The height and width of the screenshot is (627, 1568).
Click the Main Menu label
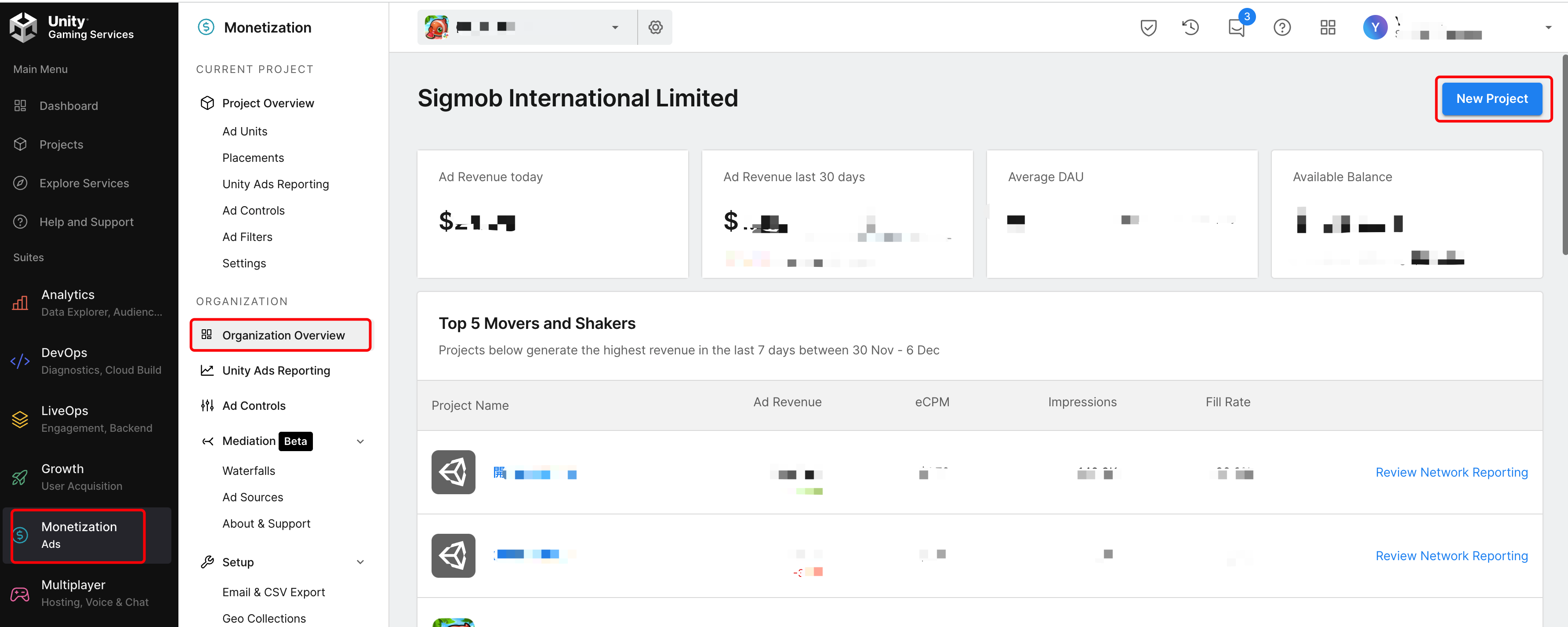tap(40, 69)
